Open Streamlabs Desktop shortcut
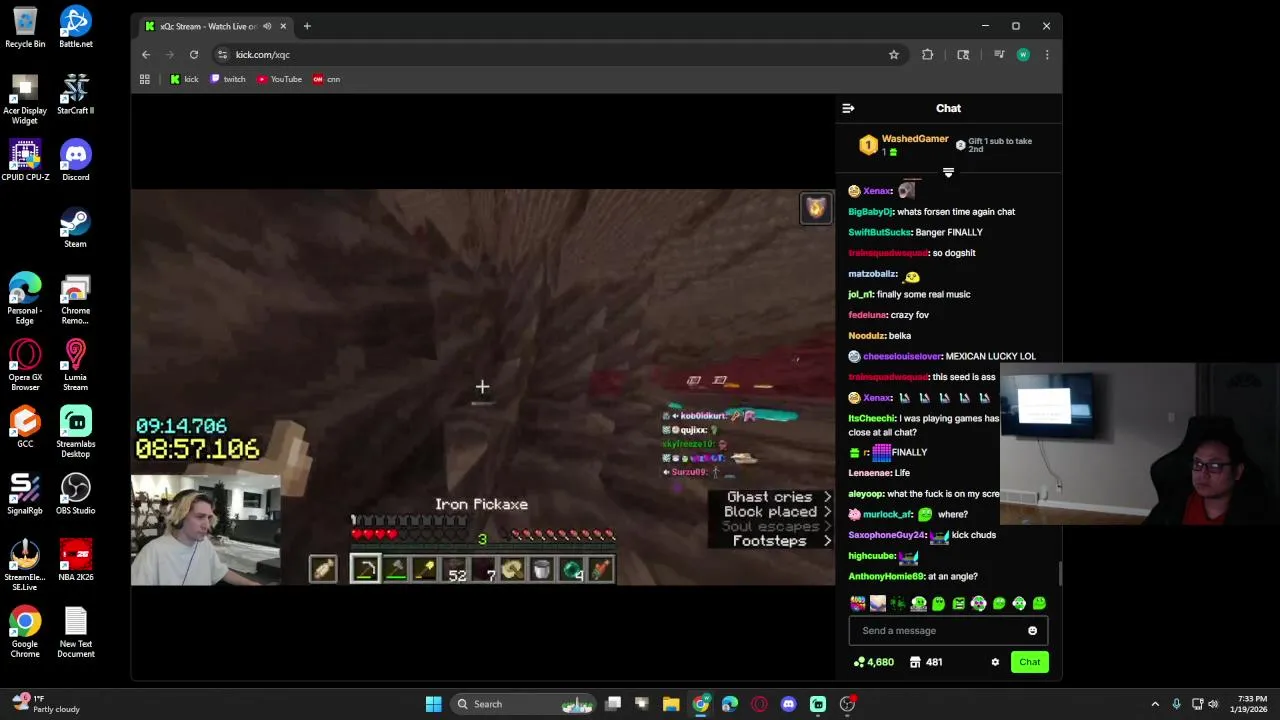Image resolution: width=1280 pixels, height=720 pixels. coord(76,432)
